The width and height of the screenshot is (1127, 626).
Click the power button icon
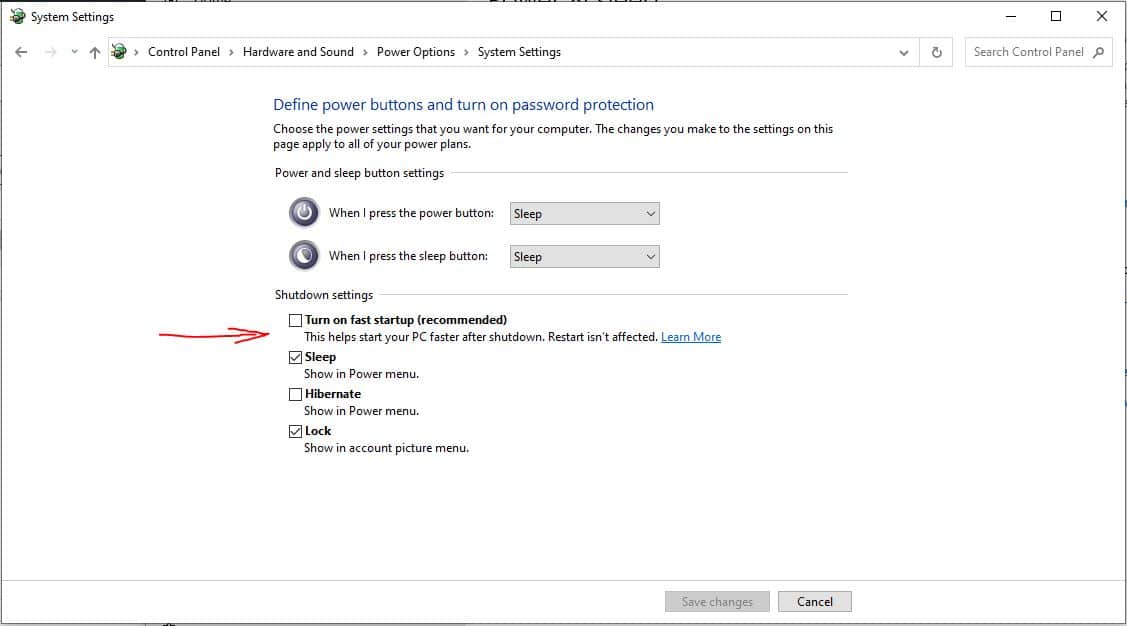(304, 213)
